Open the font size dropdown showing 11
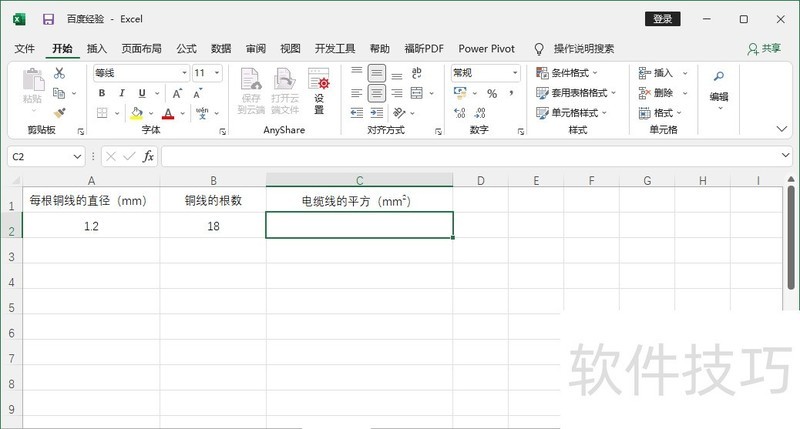The height and width of the screenshot is (429, 800). click(217, 73)
